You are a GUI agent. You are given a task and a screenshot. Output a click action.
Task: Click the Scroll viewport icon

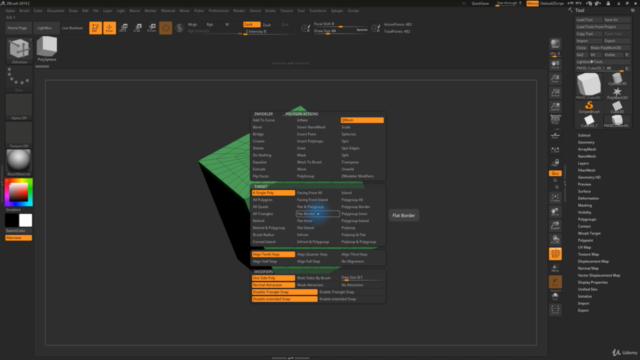tap(555, 65)
